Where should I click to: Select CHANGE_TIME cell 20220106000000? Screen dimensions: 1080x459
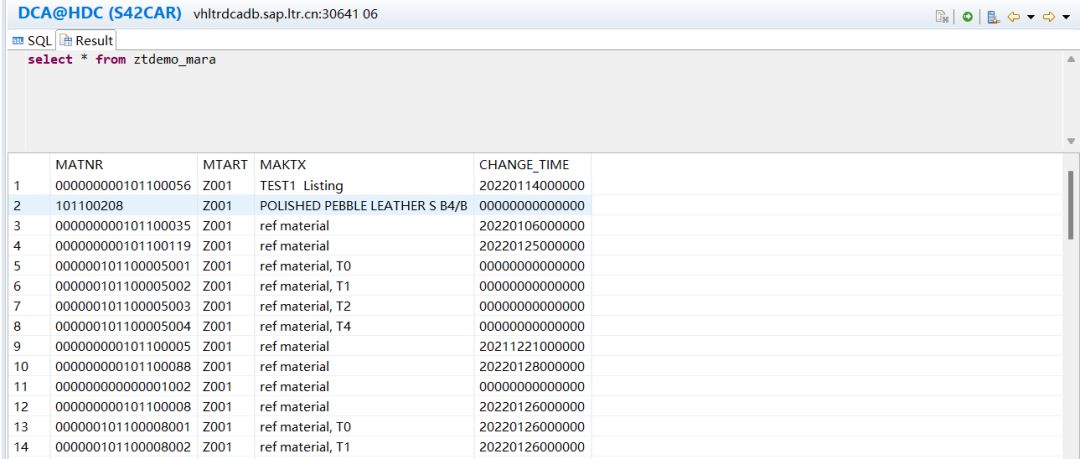tap(532, 225)
